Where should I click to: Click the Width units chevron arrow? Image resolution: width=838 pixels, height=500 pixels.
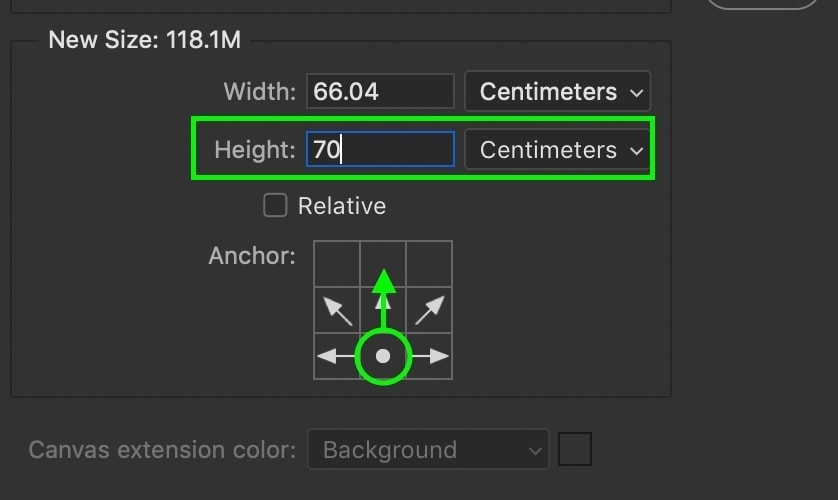tap(637, 93)
